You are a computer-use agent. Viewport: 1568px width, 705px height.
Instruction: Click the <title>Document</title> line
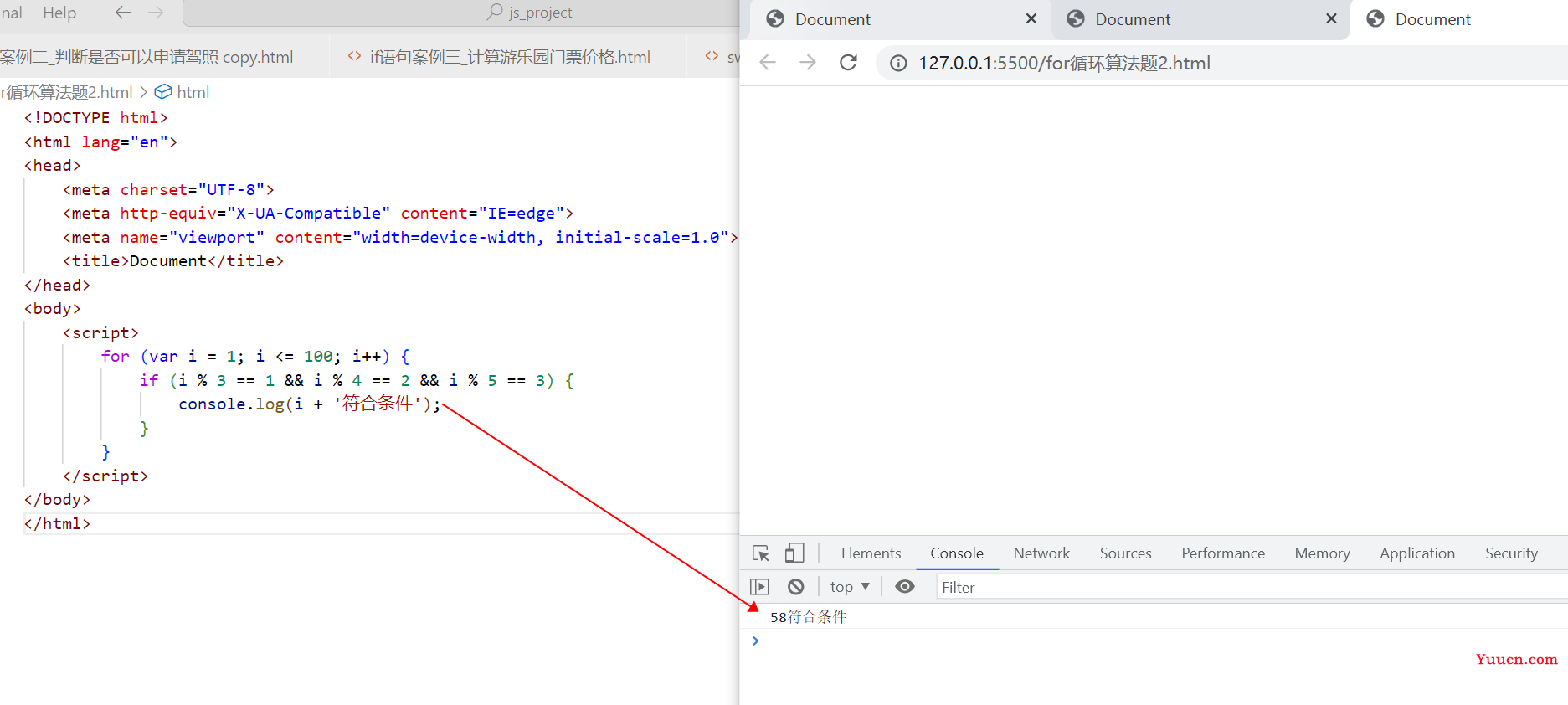pyautogui.click(x=173, y=261)
